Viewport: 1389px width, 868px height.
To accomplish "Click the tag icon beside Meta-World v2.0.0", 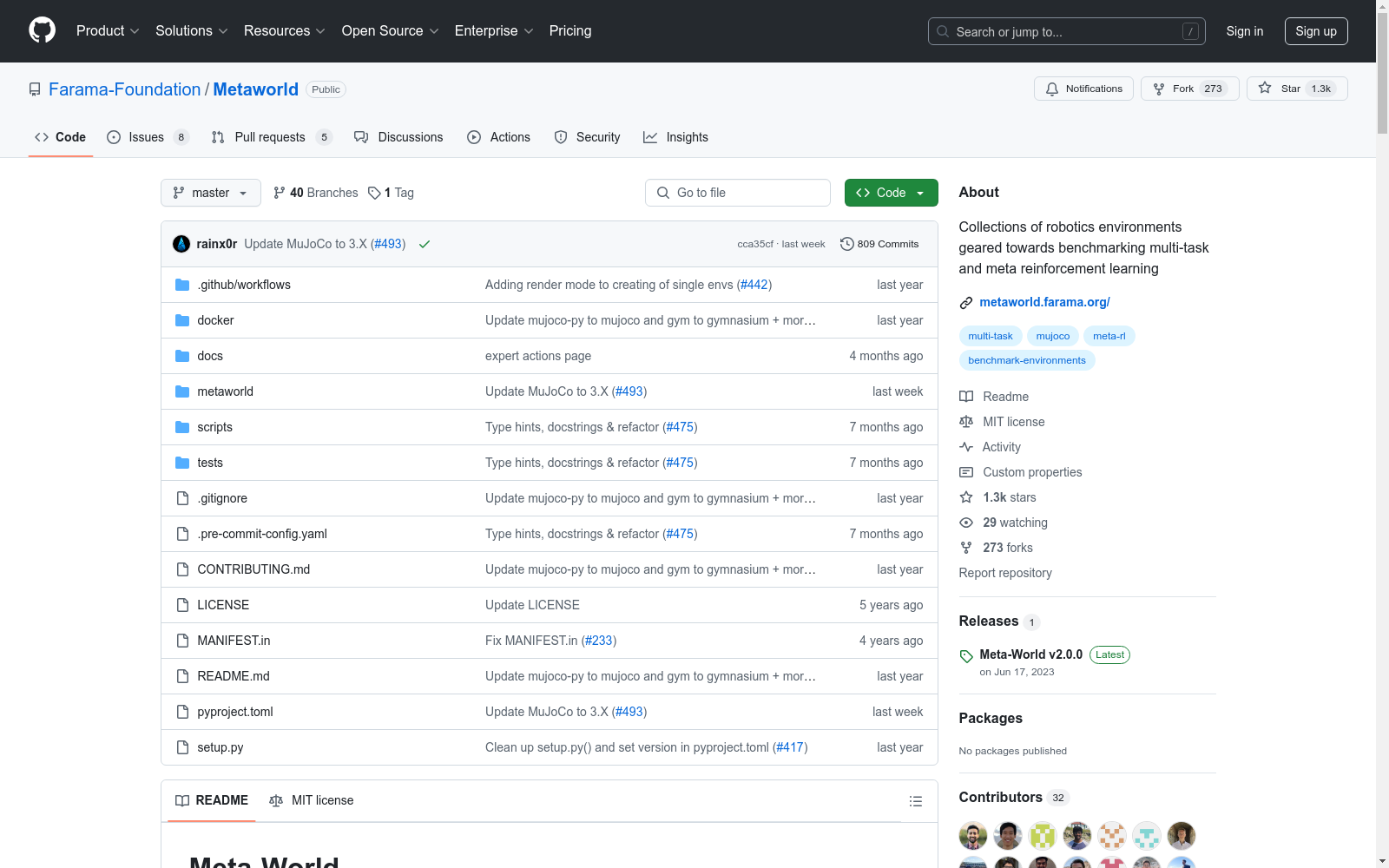I will [x=966, y=656].
